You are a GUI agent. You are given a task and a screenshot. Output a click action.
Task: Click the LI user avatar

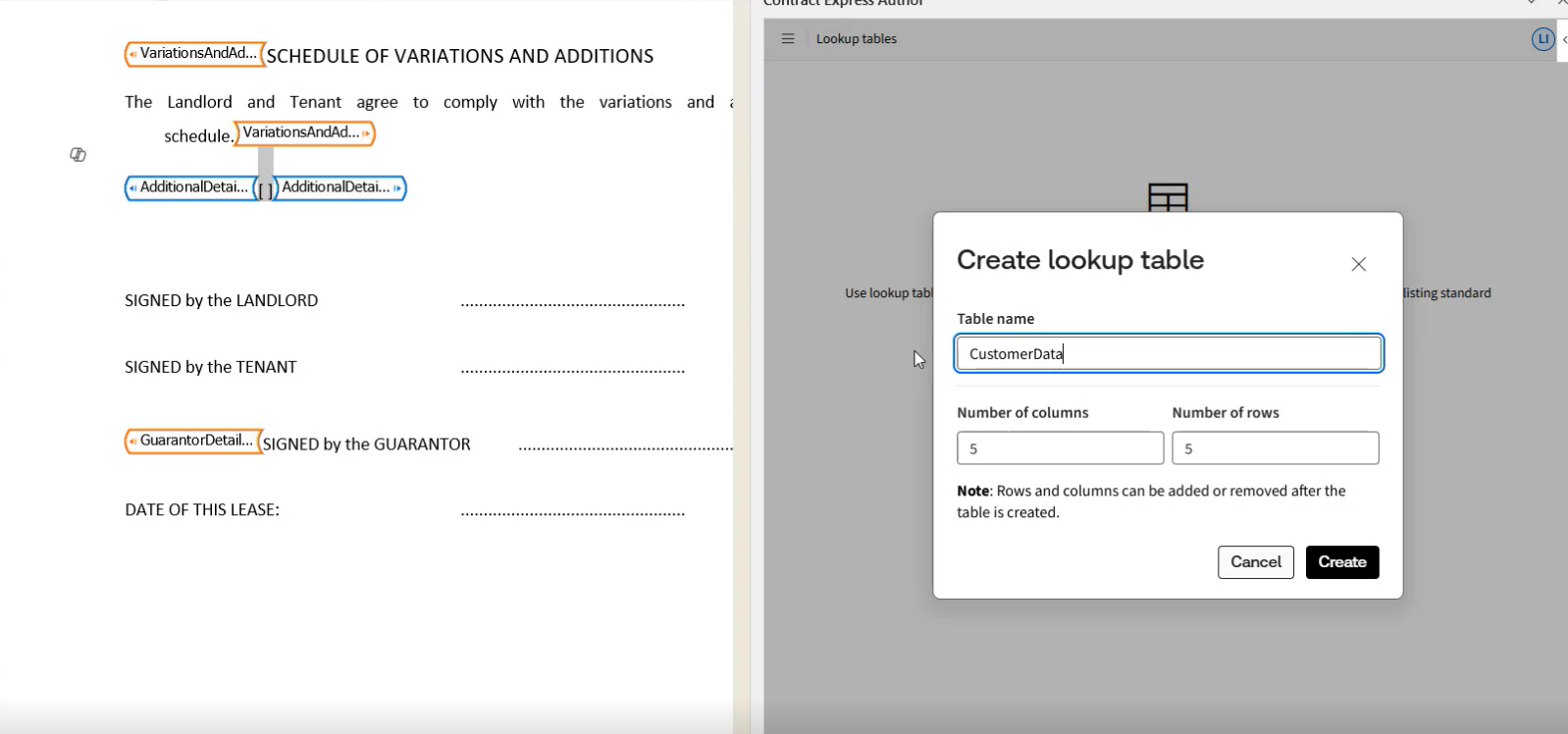tap(1542, 39)
